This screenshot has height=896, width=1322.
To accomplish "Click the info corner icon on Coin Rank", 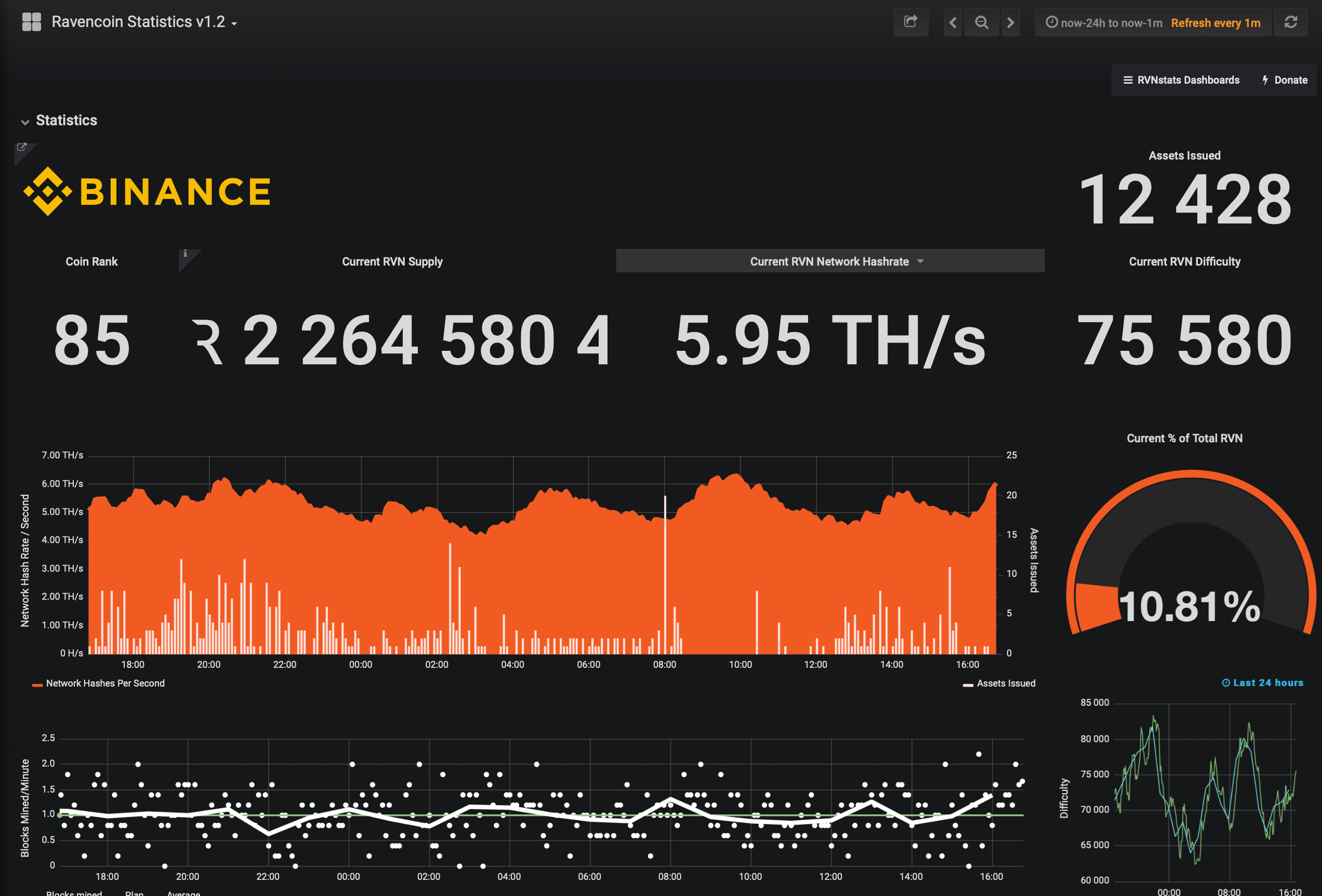I will pyautogui.click(x=186, y=254).
